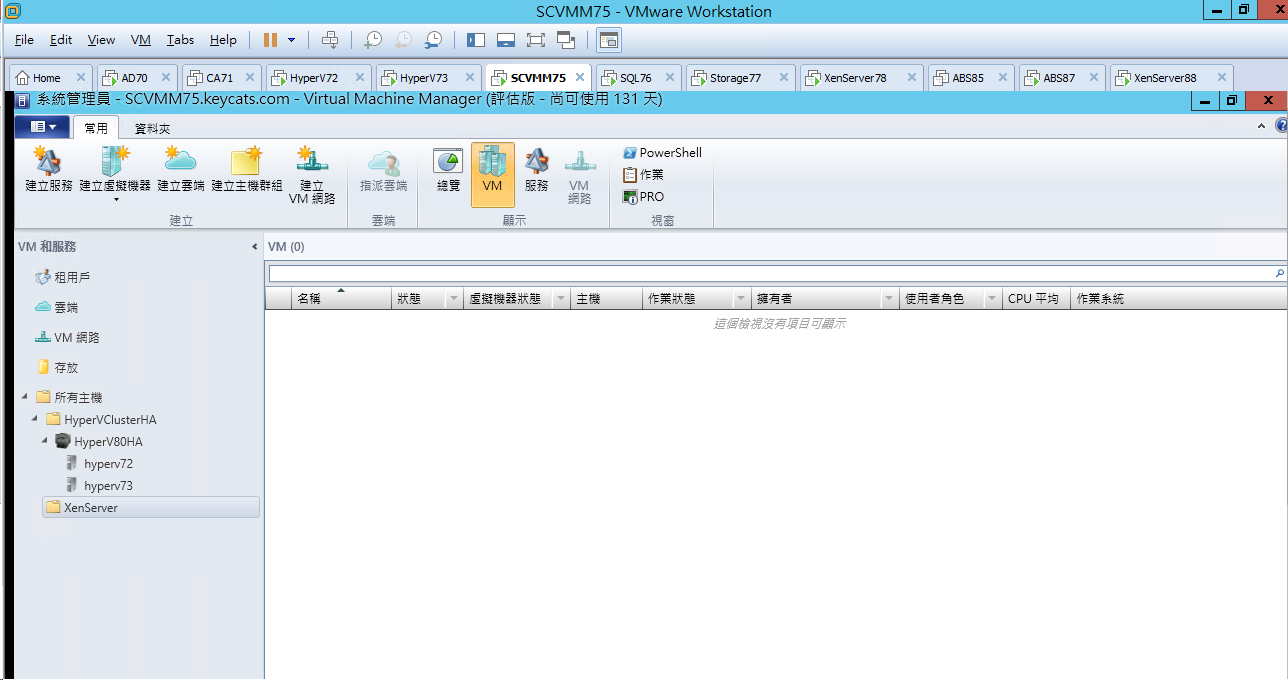Open the 建立虛擬機器 dropdown arrow
This screenshot has height=680, width=1288.
[115, 199]
